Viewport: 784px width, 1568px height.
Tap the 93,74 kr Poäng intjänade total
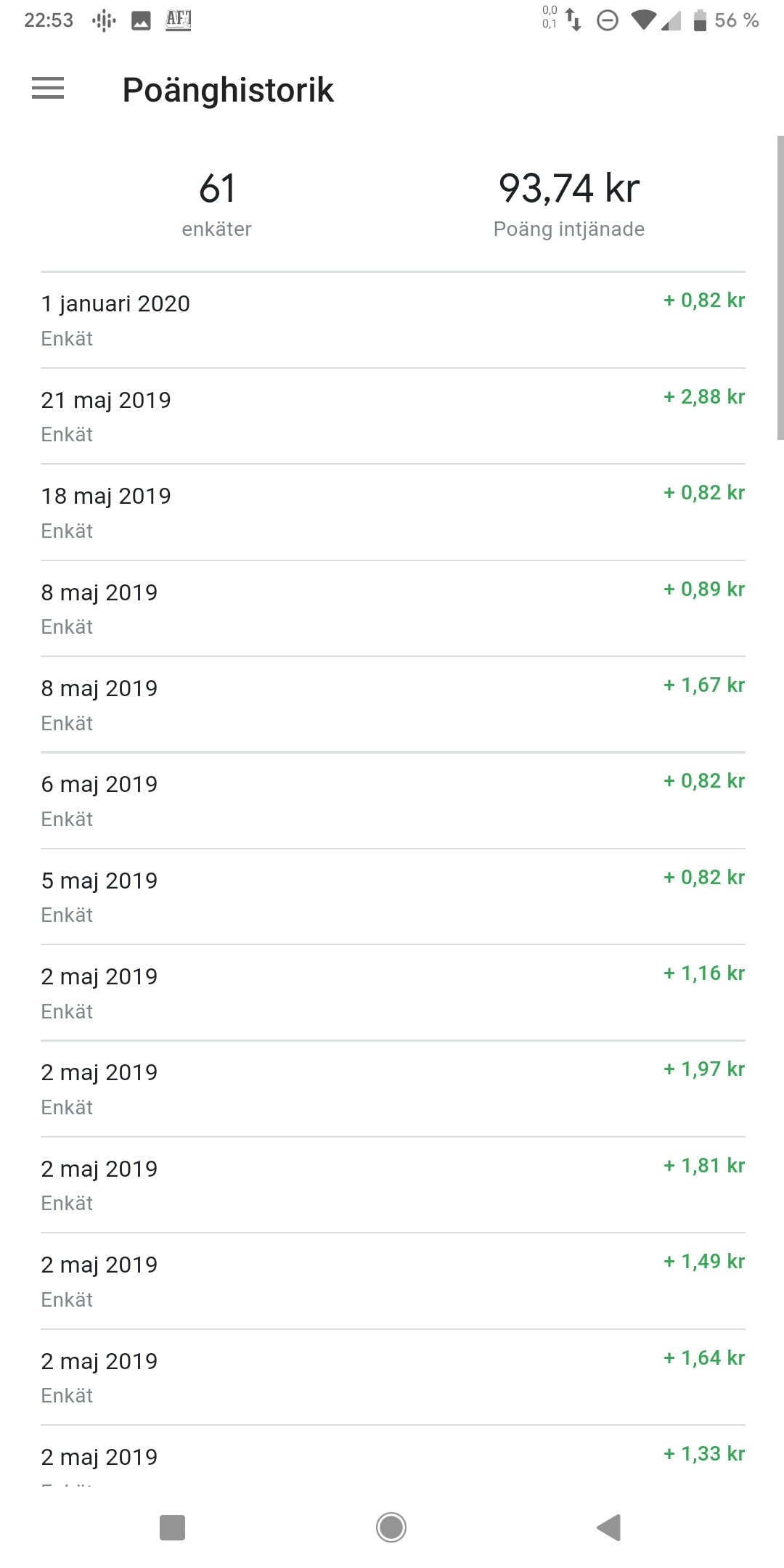[x=569, y=204]
